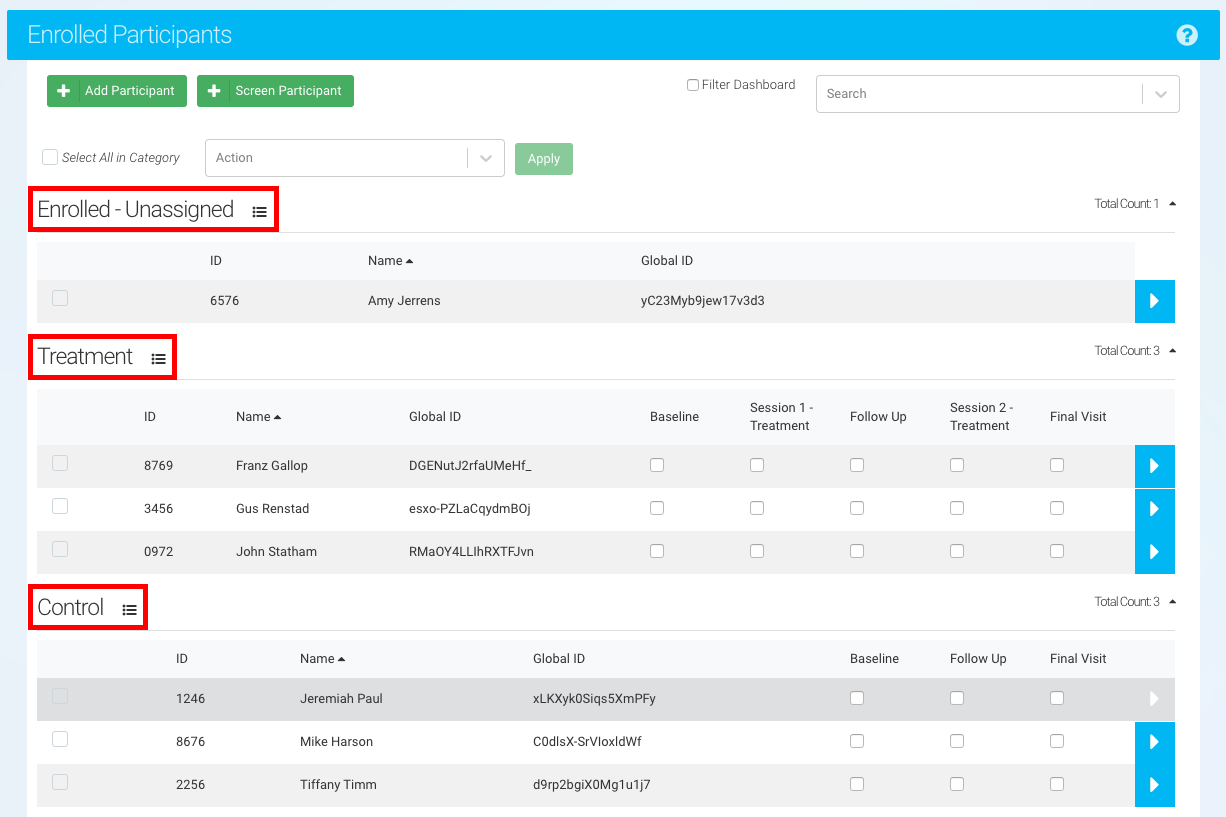
Task: Expand the Search dropdown arrow
Action: coord(1160,94)
